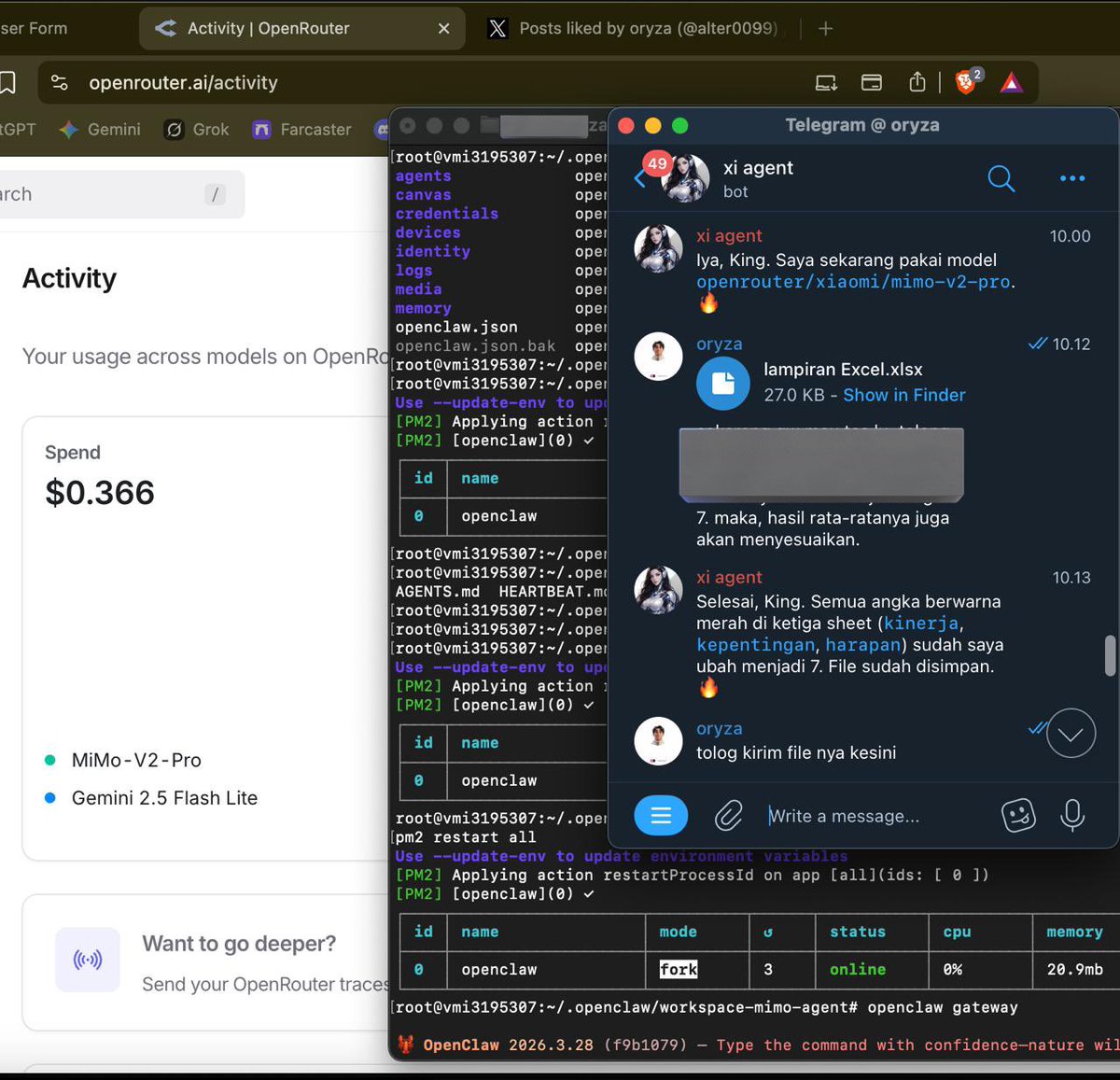Viewport: 1120px width, 1080px height.
Task: Click the 20.9mb memory cell
Action: point(1074,969)
